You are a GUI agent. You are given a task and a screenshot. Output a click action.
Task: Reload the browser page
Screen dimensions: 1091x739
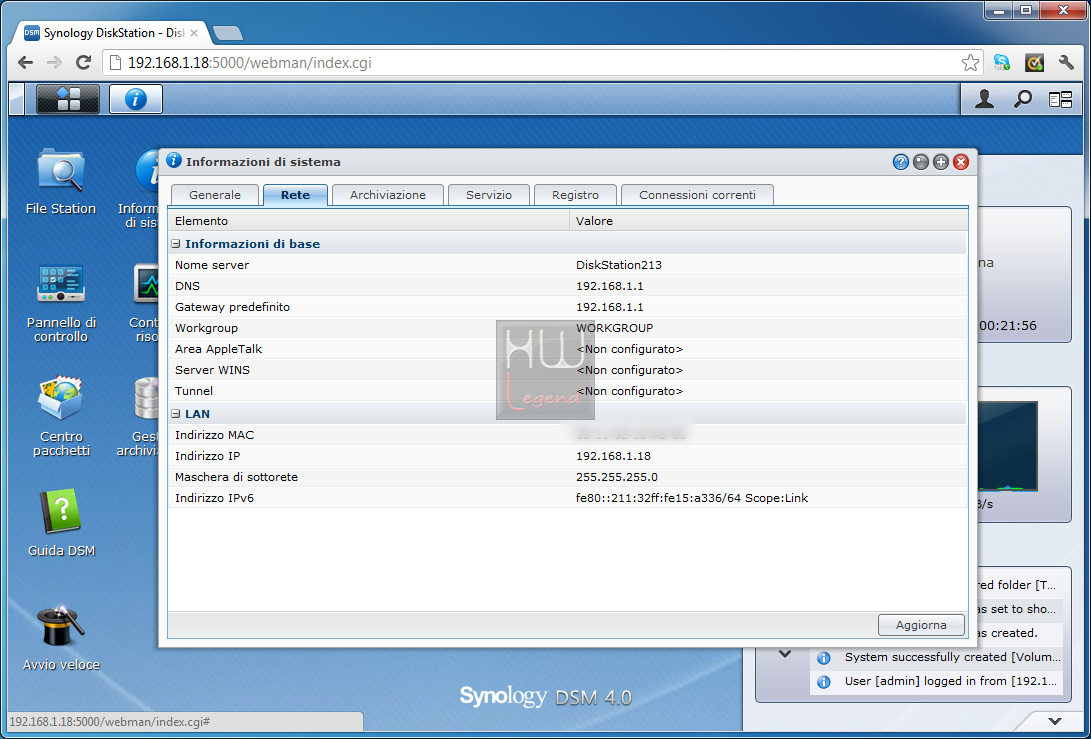83,63
